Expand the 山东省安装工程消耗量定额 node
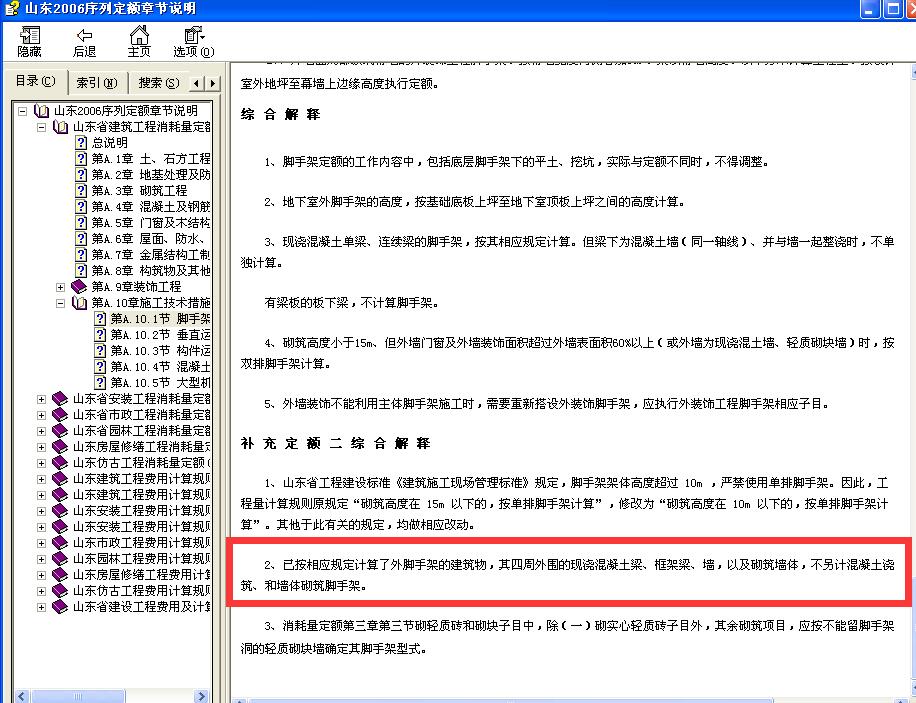This screenshot has height=703, width=916. (x=41, y=399)
